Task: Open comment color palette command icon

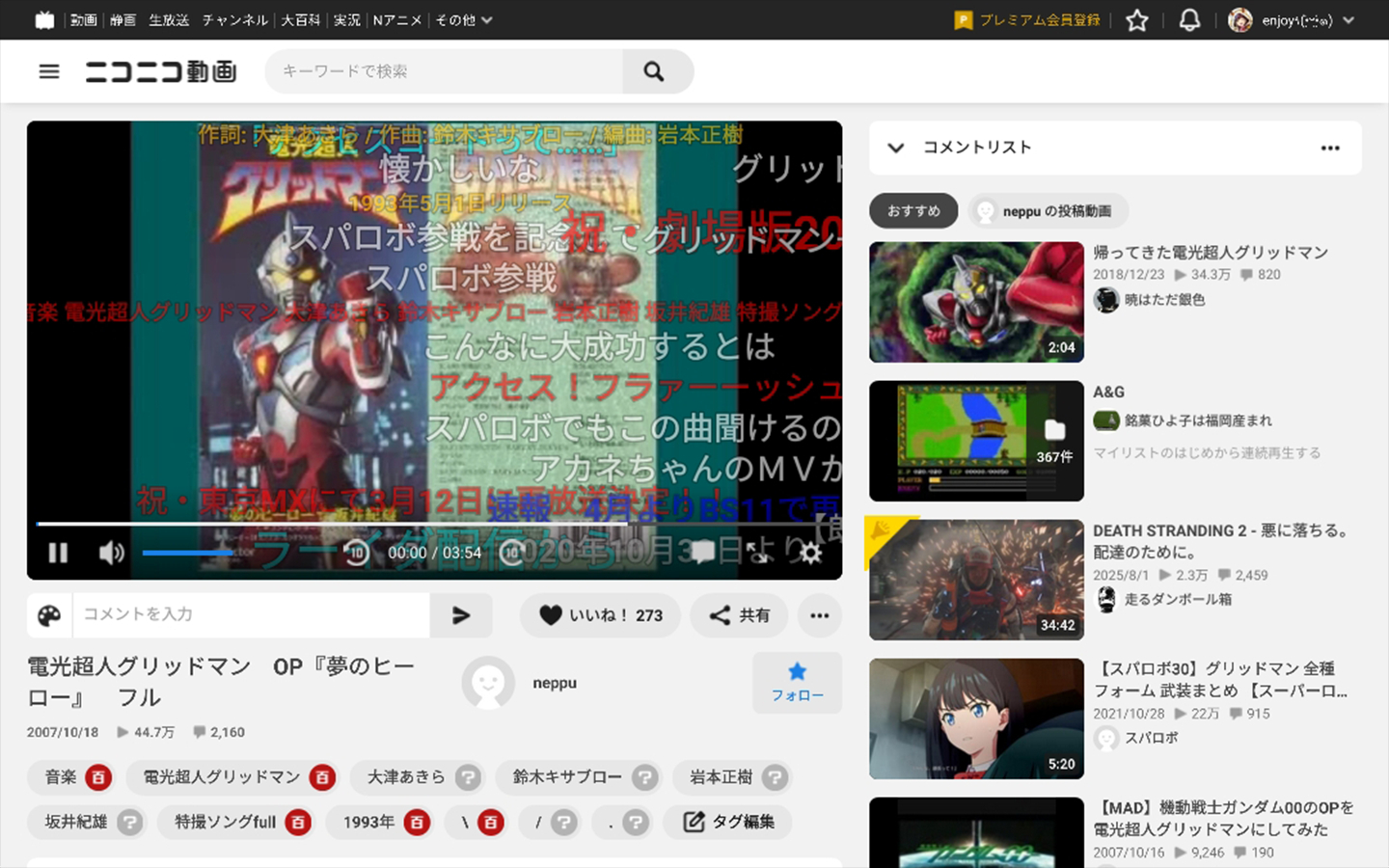Action: pyautogui.click(x=49, y=615)
